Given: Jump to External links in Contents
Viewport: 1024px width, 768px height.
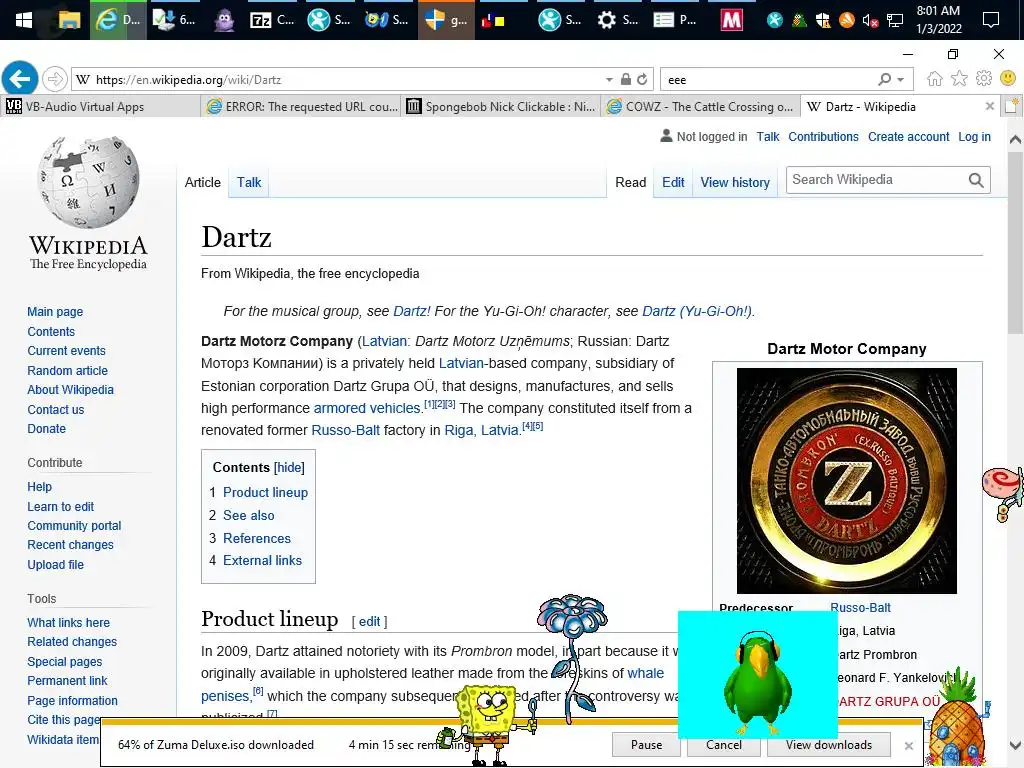Looking at the screenshot, I should point(262,560).
